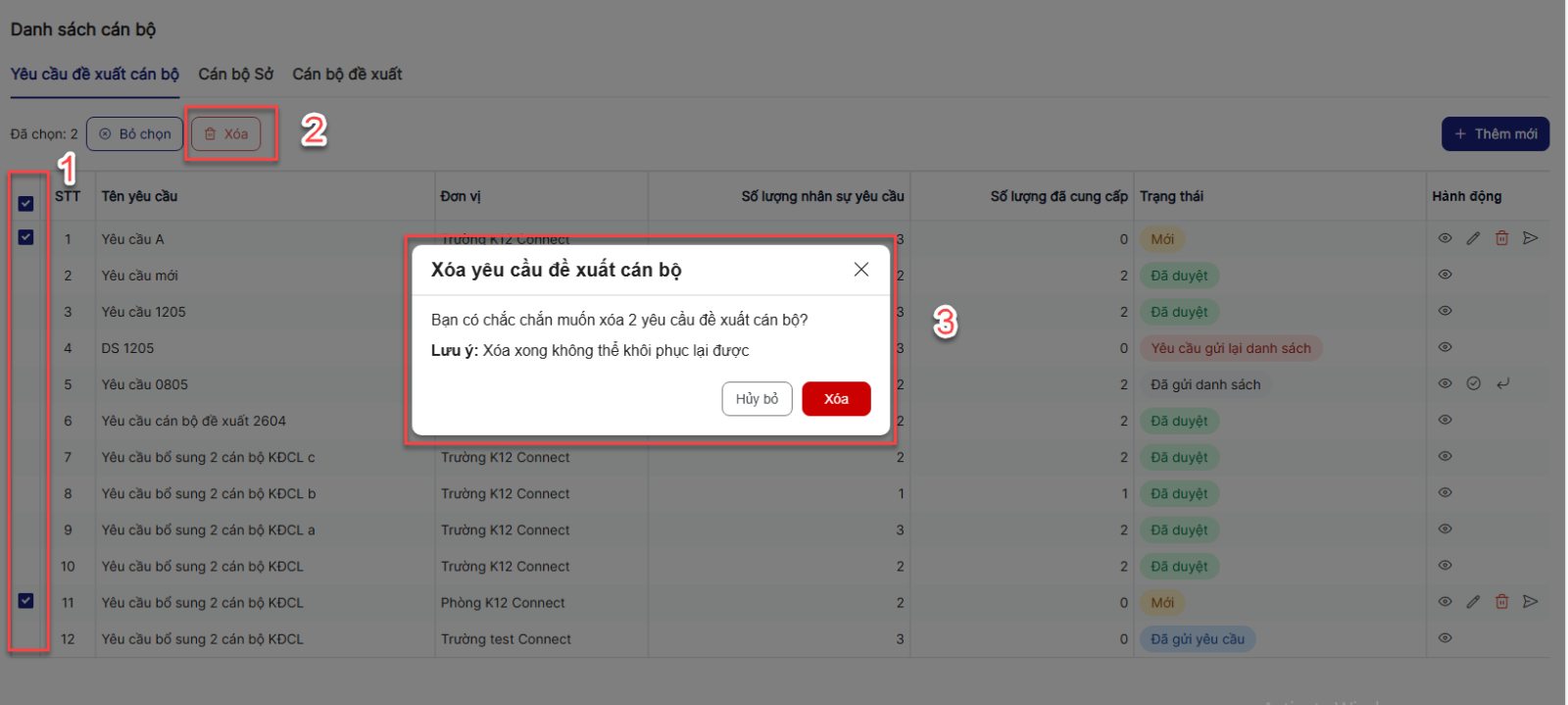
Task: Cancel deletion with the Hủy bỏ button
Action: (757, 399)
